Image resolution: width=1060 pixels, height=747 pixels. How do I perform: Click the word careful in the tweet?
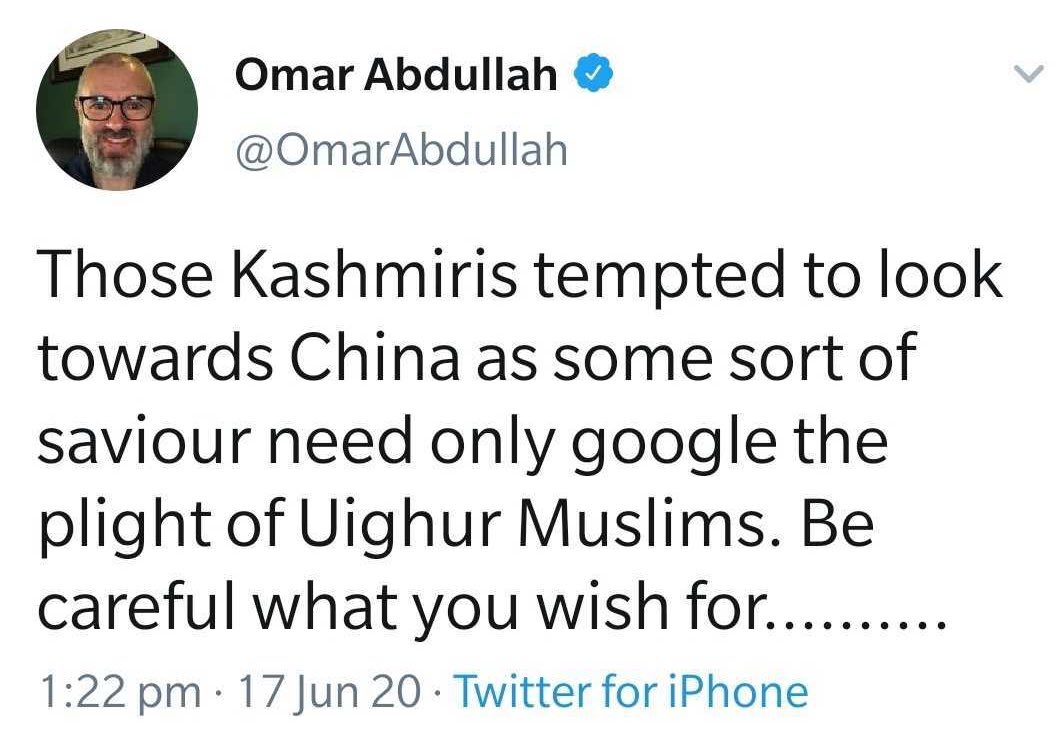(x=139, y=609)
